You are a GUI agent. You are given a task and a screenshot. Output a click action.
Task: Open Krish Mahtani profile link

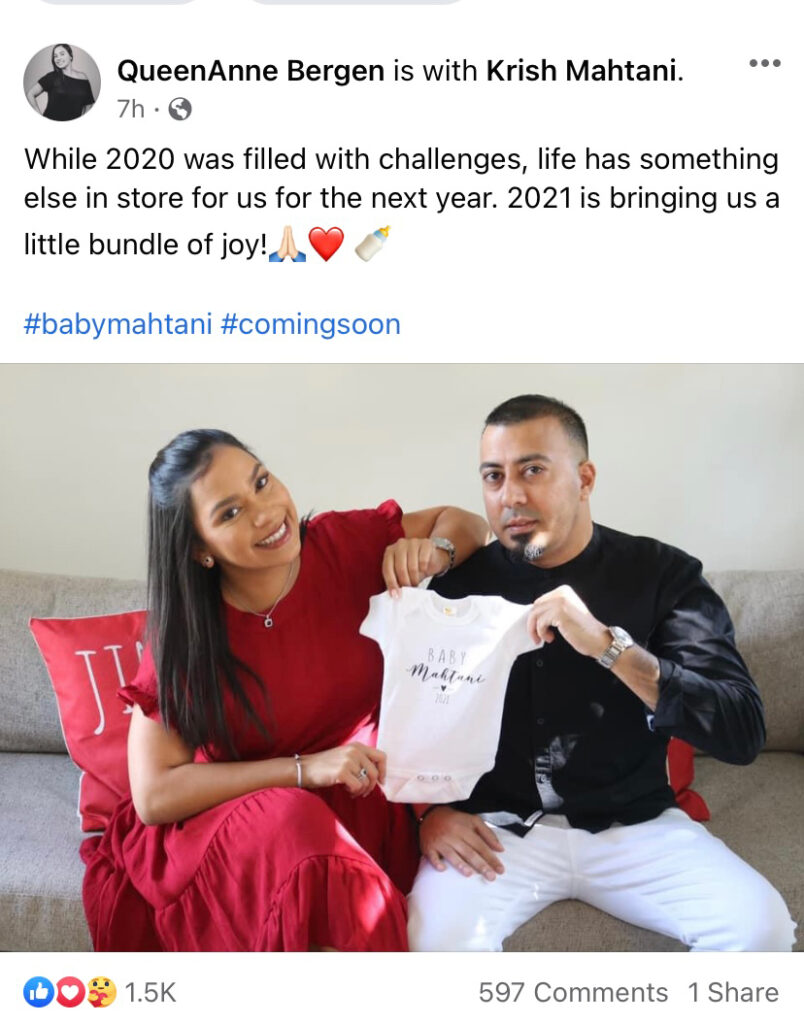point(581,71)
